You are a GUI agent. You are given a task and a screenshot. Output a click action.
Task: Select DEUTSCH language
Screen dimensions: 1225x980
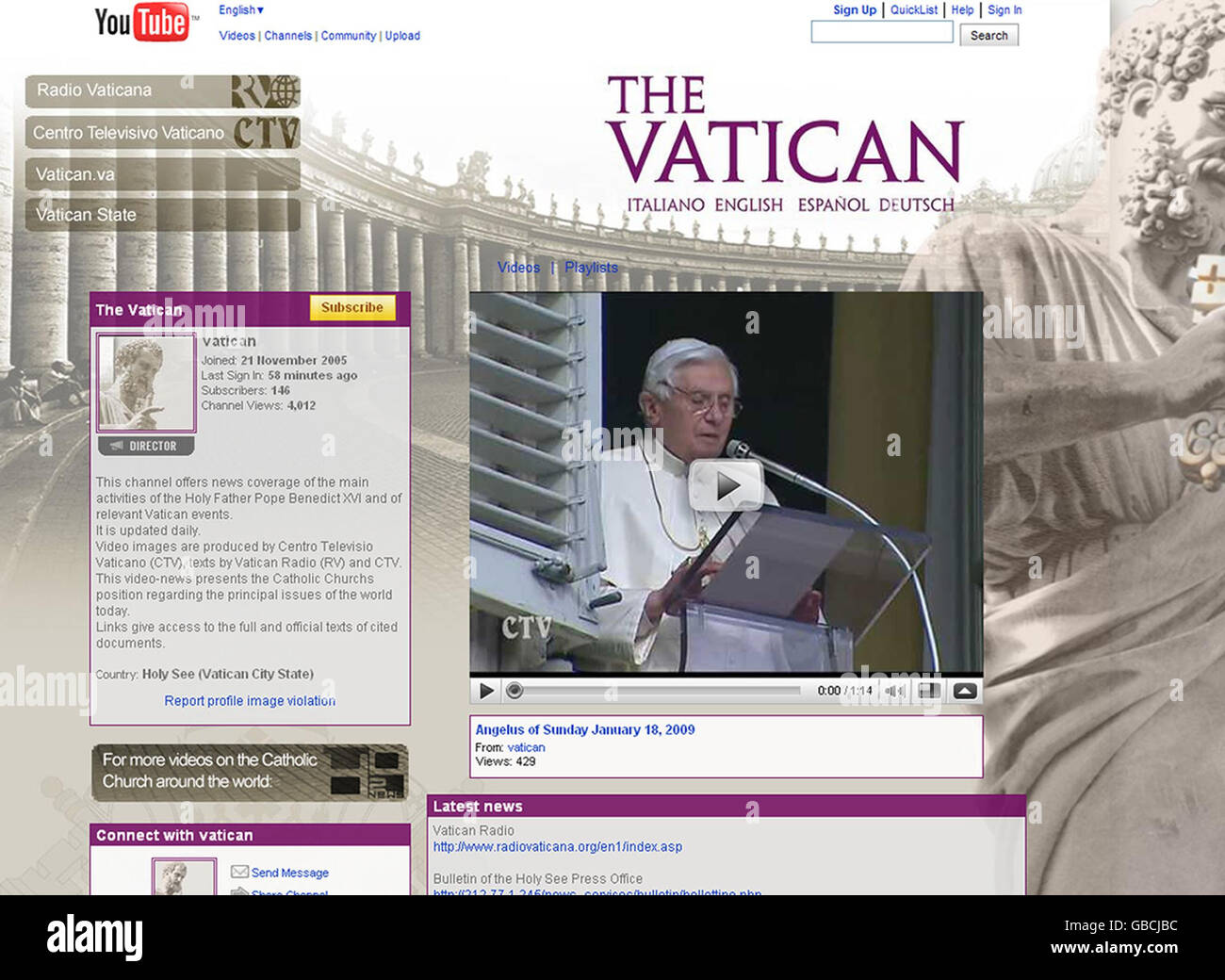(917, 205)
